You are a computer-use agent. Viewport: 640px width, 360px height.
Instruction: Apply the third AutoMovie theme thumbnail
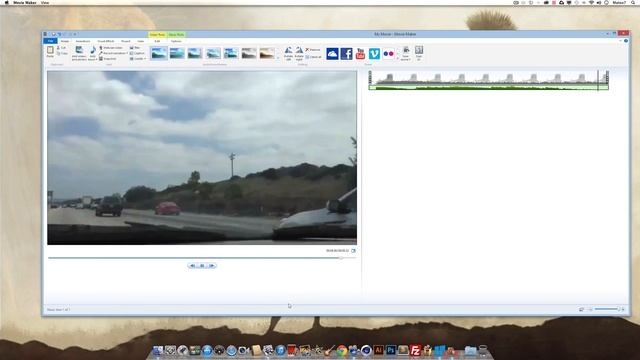[x=195, y=53]
